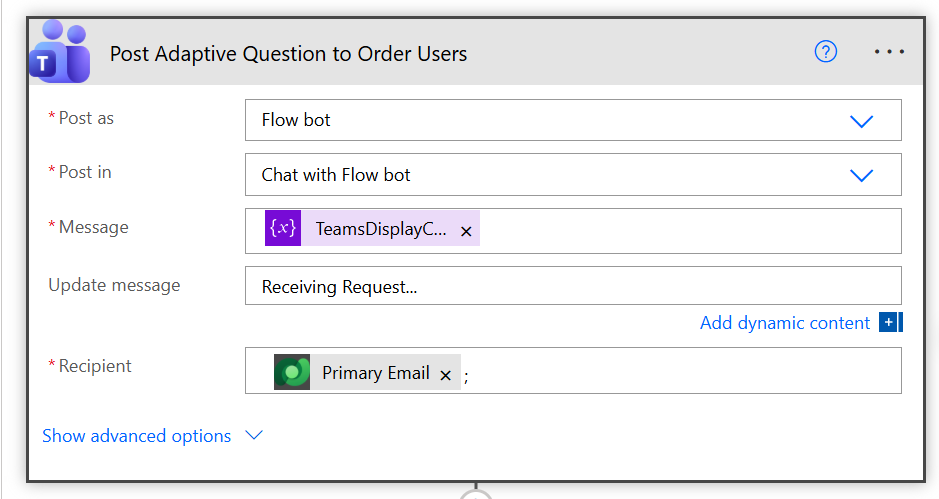Click Show advanced options link

[136, 436]
